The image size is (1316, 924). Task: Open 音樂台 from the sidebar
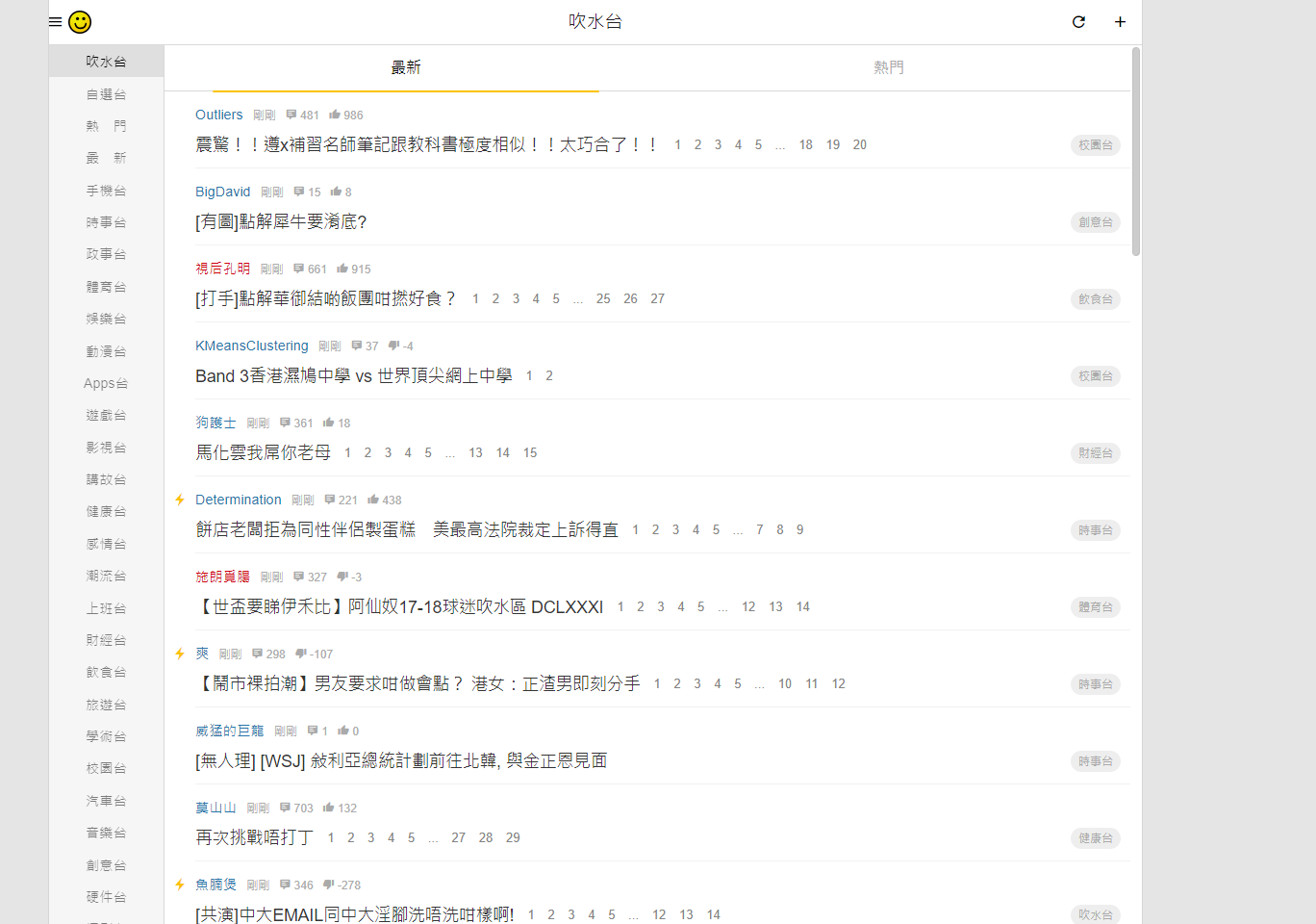point(106,833)
